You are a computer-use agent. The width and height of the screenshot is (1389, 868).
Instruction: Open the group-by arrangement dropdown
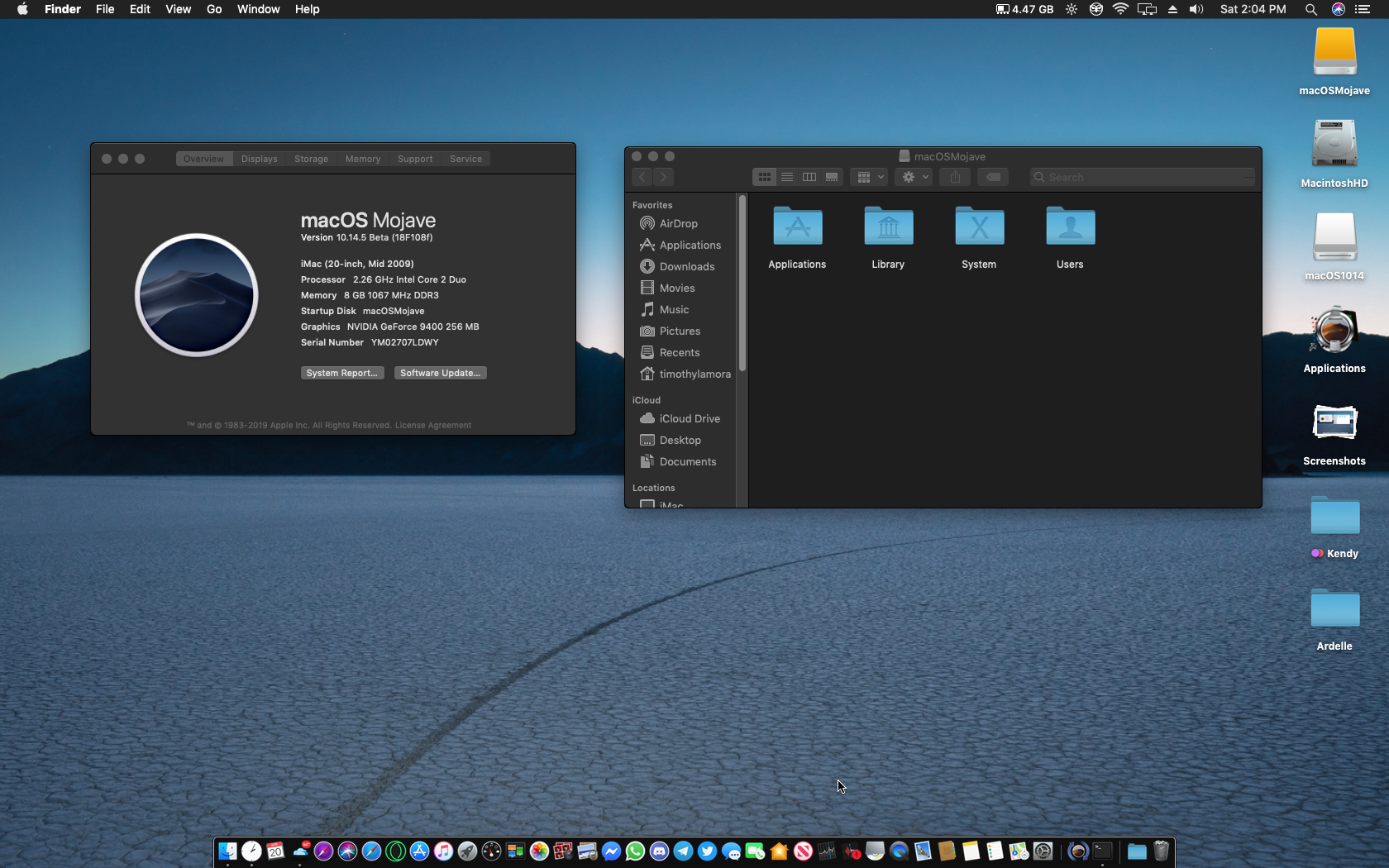pyautogui.click(x=869, y=177)
